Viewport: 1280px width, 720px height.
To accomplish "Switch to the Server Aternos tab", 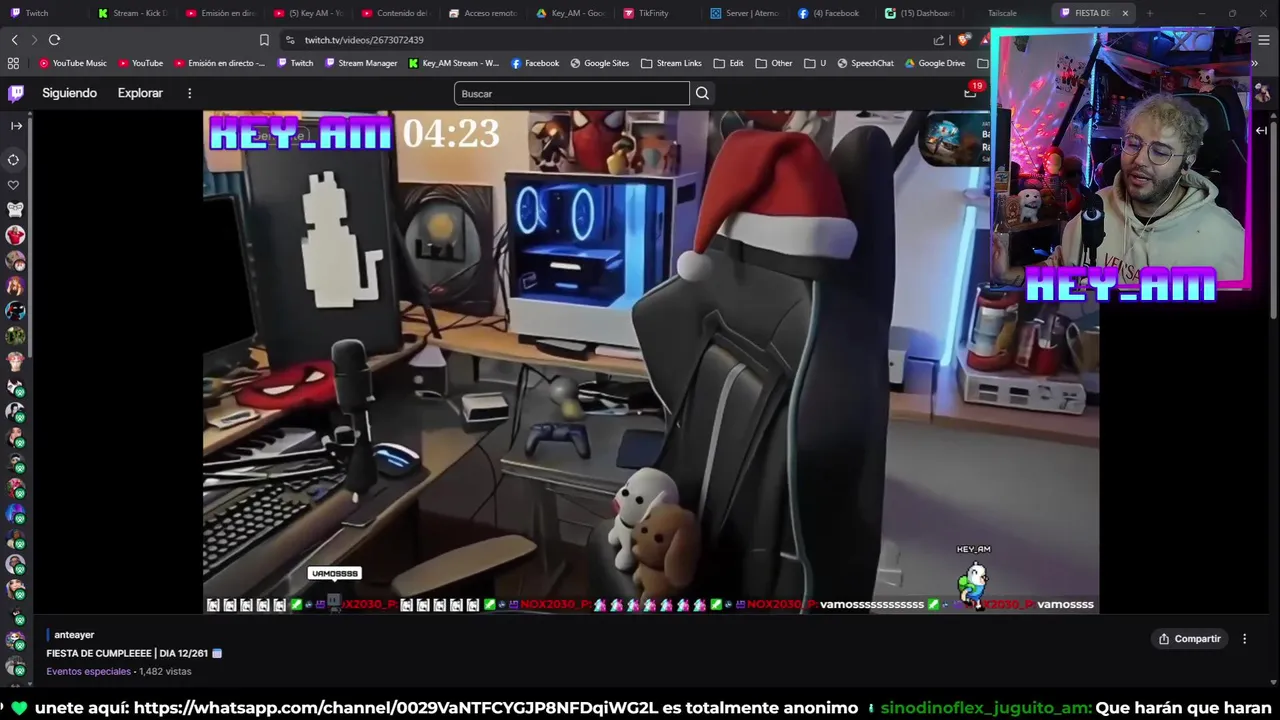I will [x=746, y=13].
